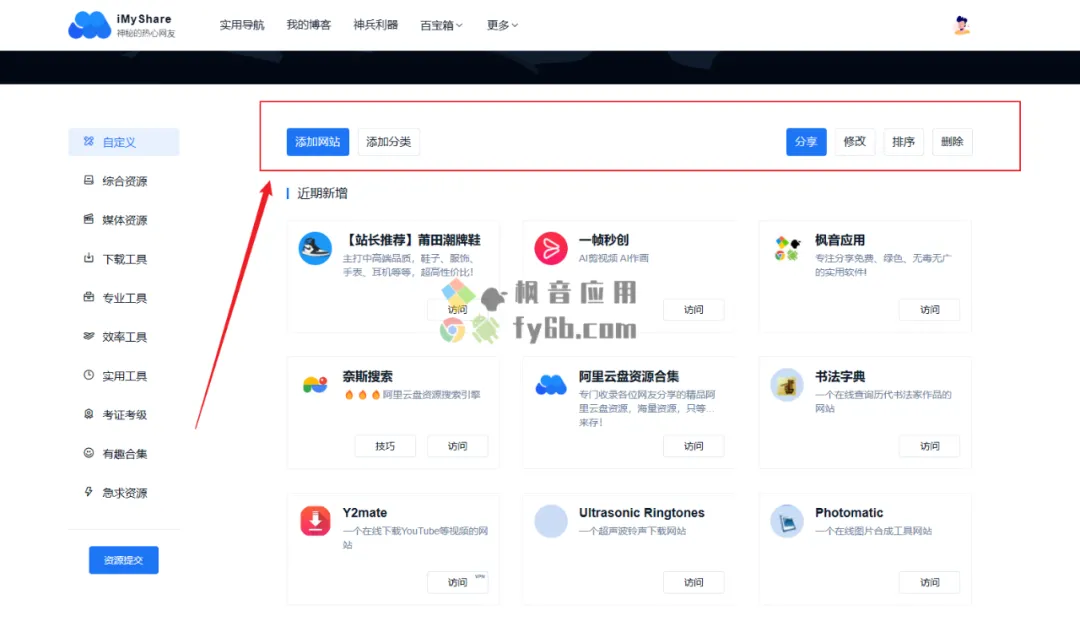Viewport: 1080px width, 621px height.
Task: Open 我的博客 in top navigation
Action: coord(309,25)
